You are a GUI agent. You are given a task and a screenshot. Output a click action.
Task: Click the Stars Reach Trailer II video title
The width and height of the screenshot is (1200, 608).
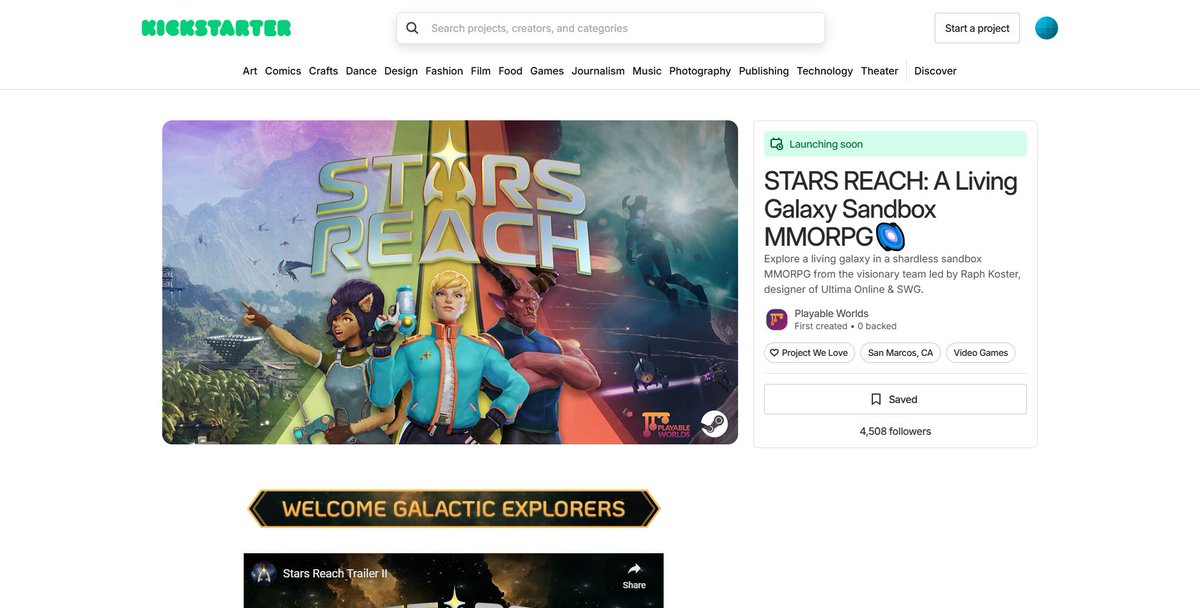click(335, 574)
